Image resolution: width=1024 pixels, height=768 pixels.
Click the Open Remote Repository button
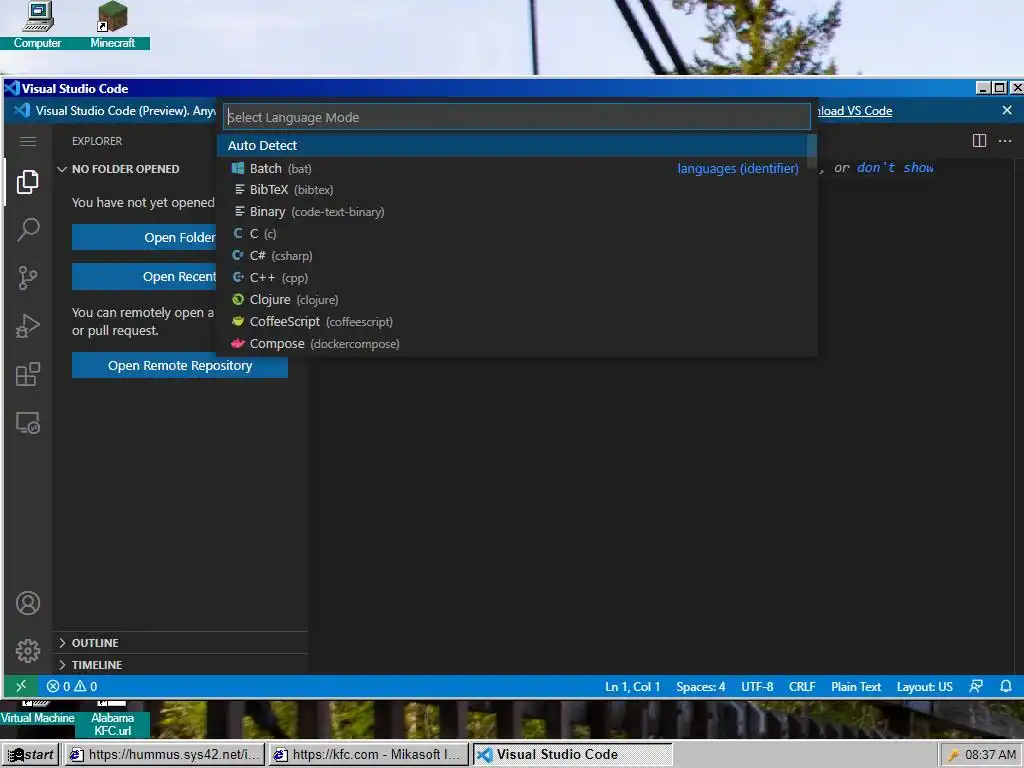point(180,366)
